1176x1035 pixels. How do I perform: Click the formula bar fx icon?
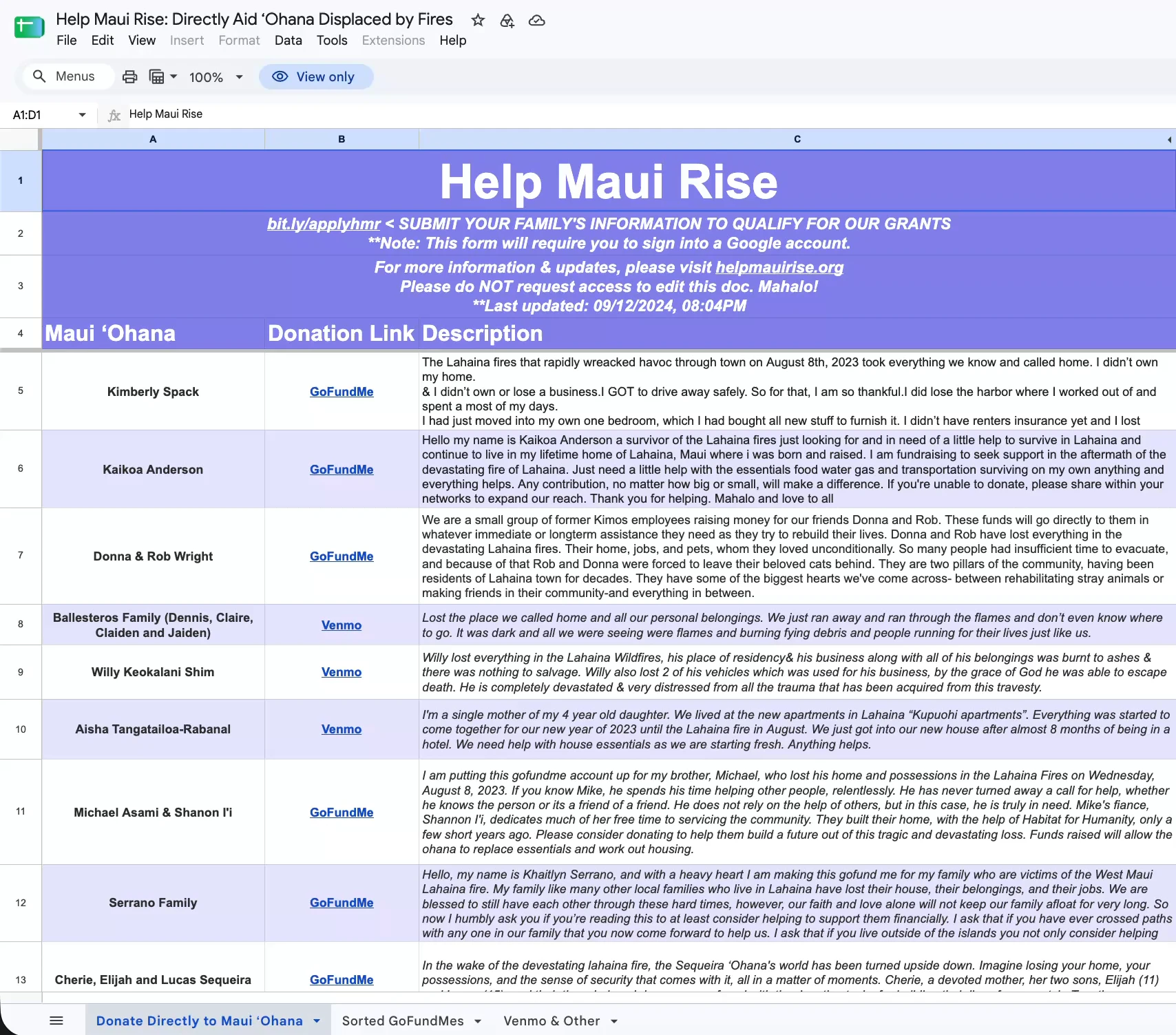[114, 115]
